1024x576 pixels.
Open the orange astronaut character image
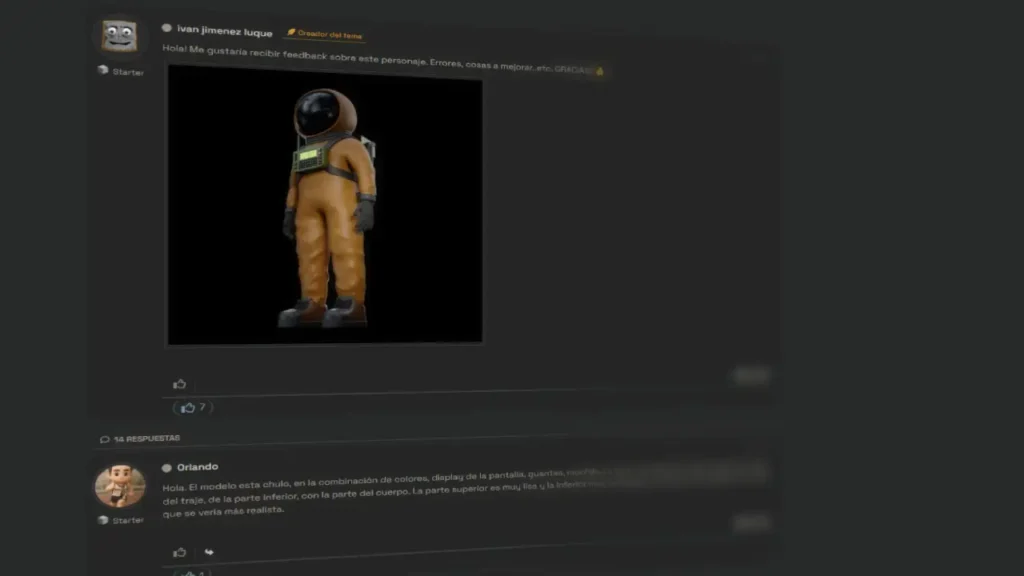coord(325,205)
